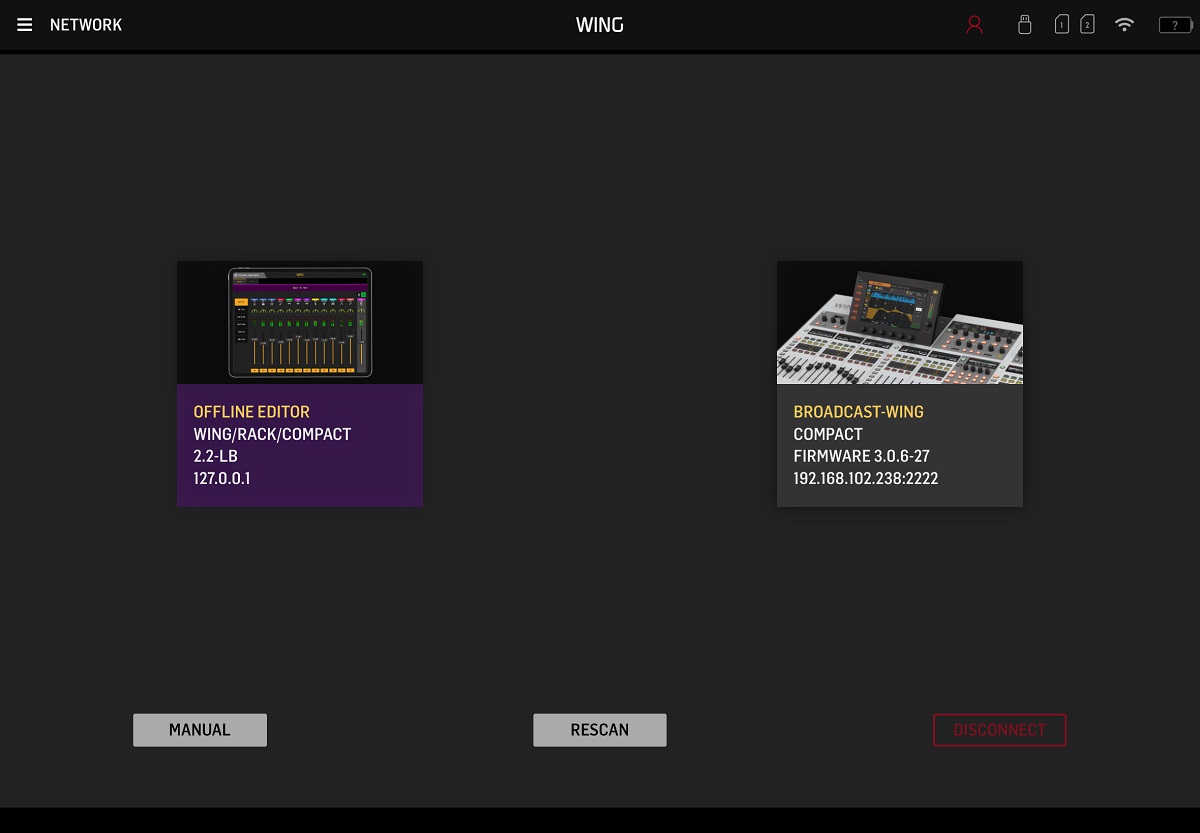Open the hamburger menu
The image size is (1200, 833).
tap(25, 25)
